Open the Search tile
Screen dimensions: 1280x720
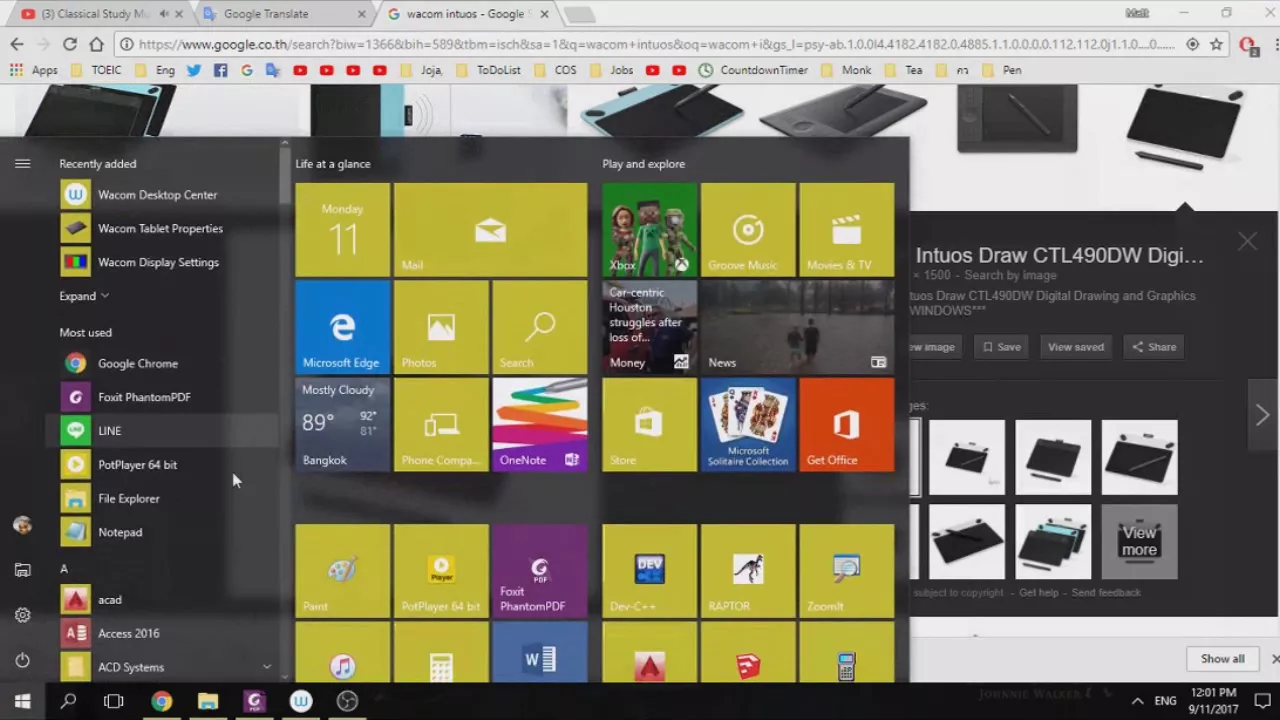click(540, 326)
